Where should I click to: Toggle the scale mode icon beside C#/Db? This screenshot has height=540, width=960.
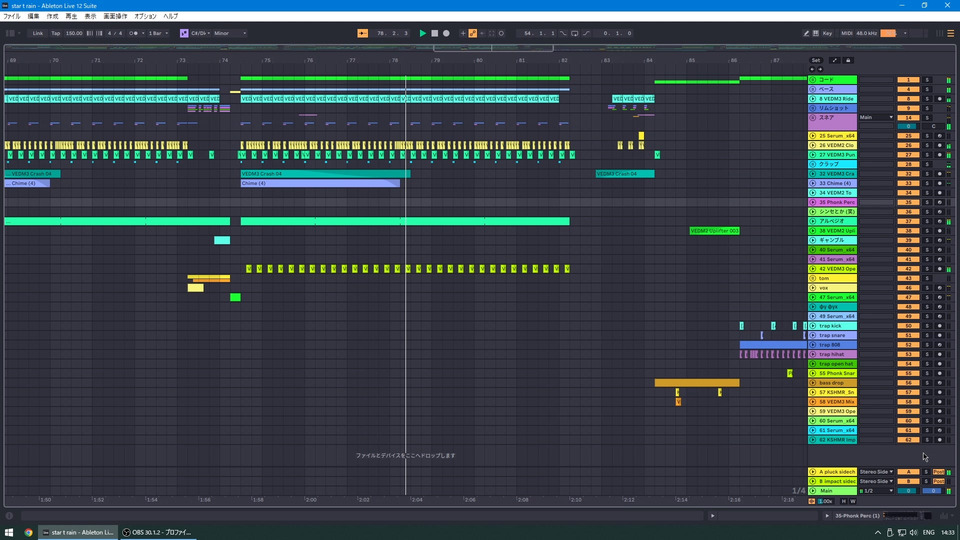click(184, 33)
